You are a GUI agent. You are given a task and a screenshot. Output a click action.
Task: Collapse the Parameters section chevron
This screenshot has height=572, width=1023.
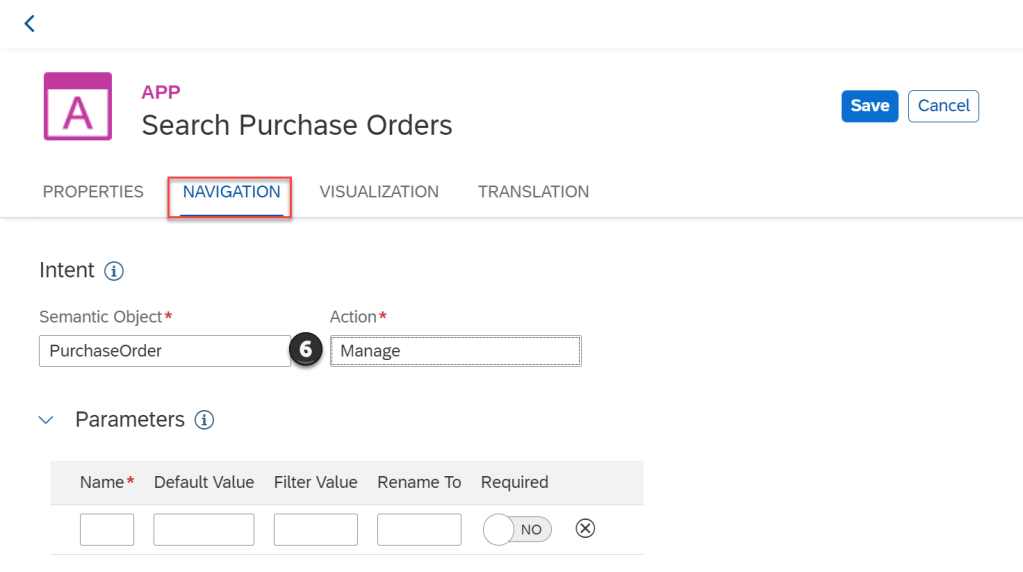(46, 420)
